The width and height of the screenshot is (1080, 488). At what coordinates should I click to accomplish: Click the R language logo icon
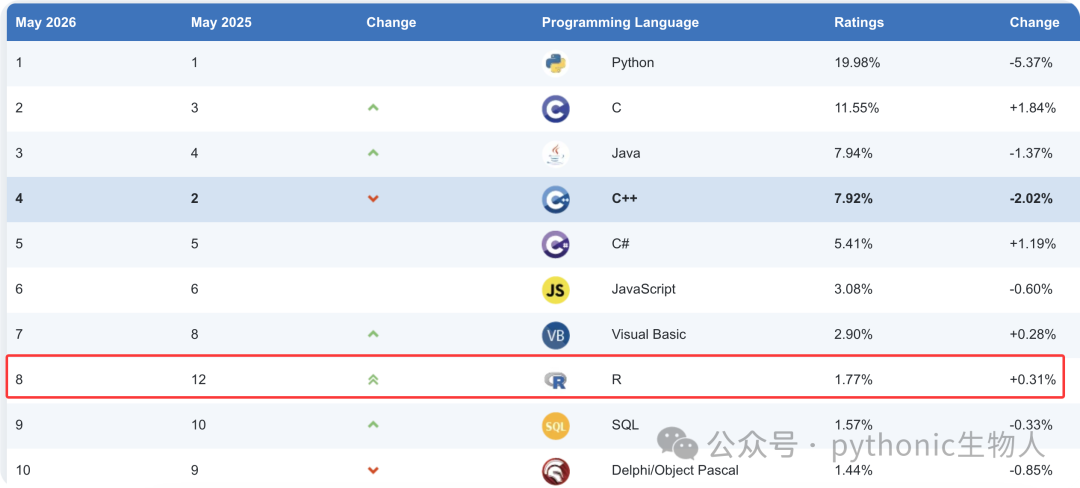click(555, 379)
